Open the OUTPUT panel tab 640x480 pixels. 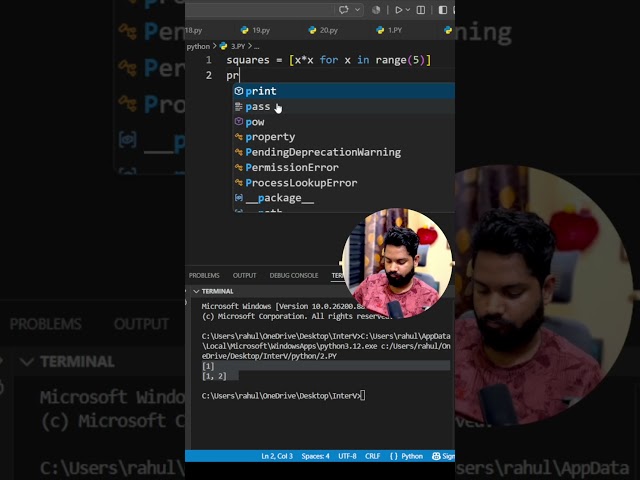pos(244,276)
